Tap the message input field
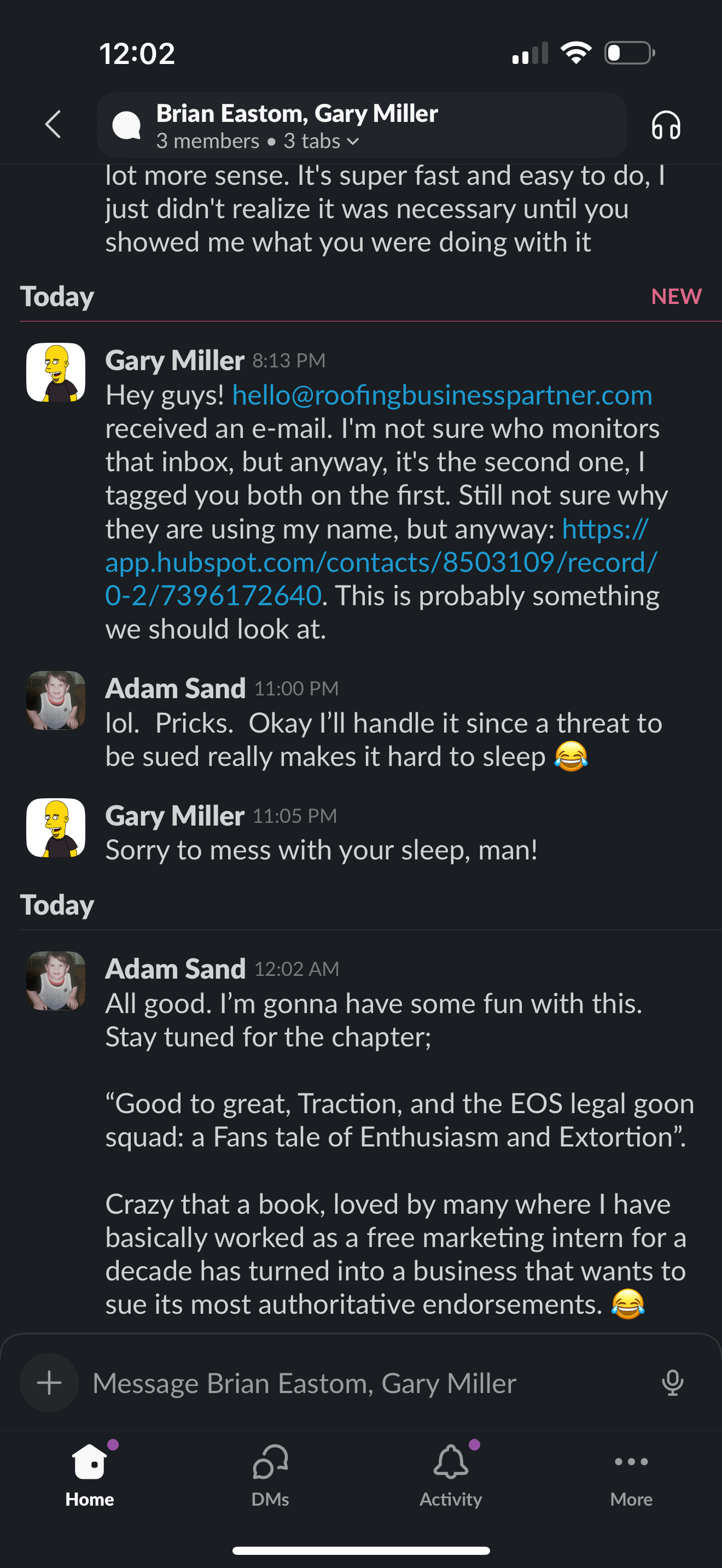The width and height of the screenshot is (722, 1568). (365, 1382)
